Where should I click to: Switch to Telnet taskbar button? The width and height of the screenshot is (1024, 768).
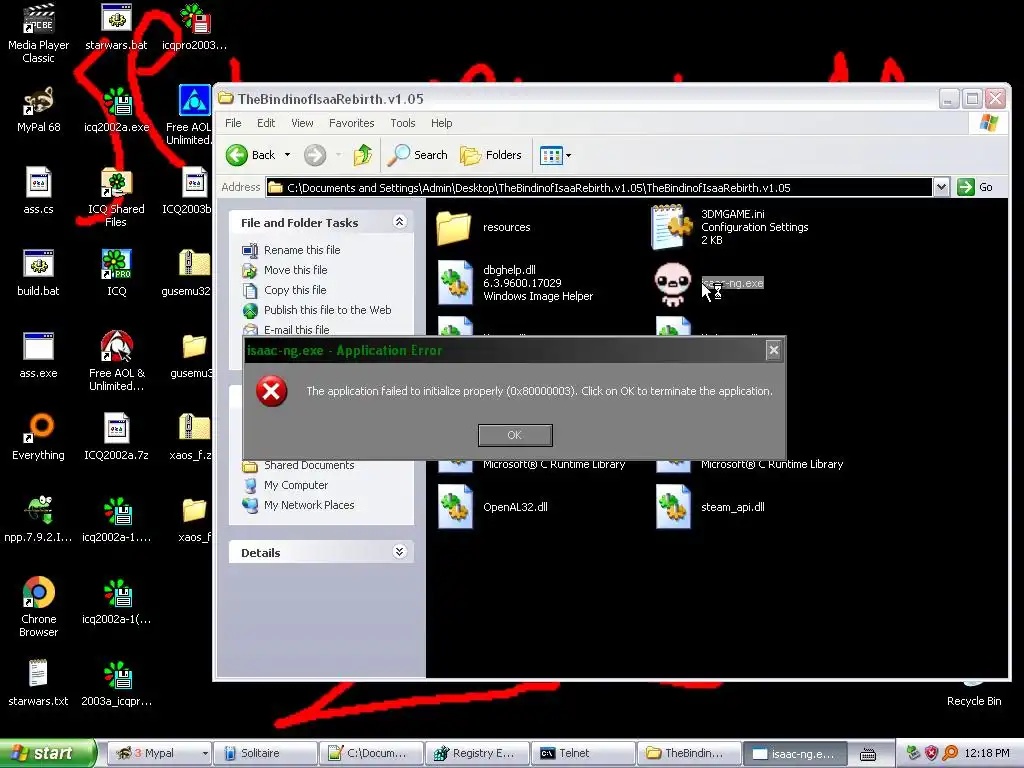click(x=583, y=754)
